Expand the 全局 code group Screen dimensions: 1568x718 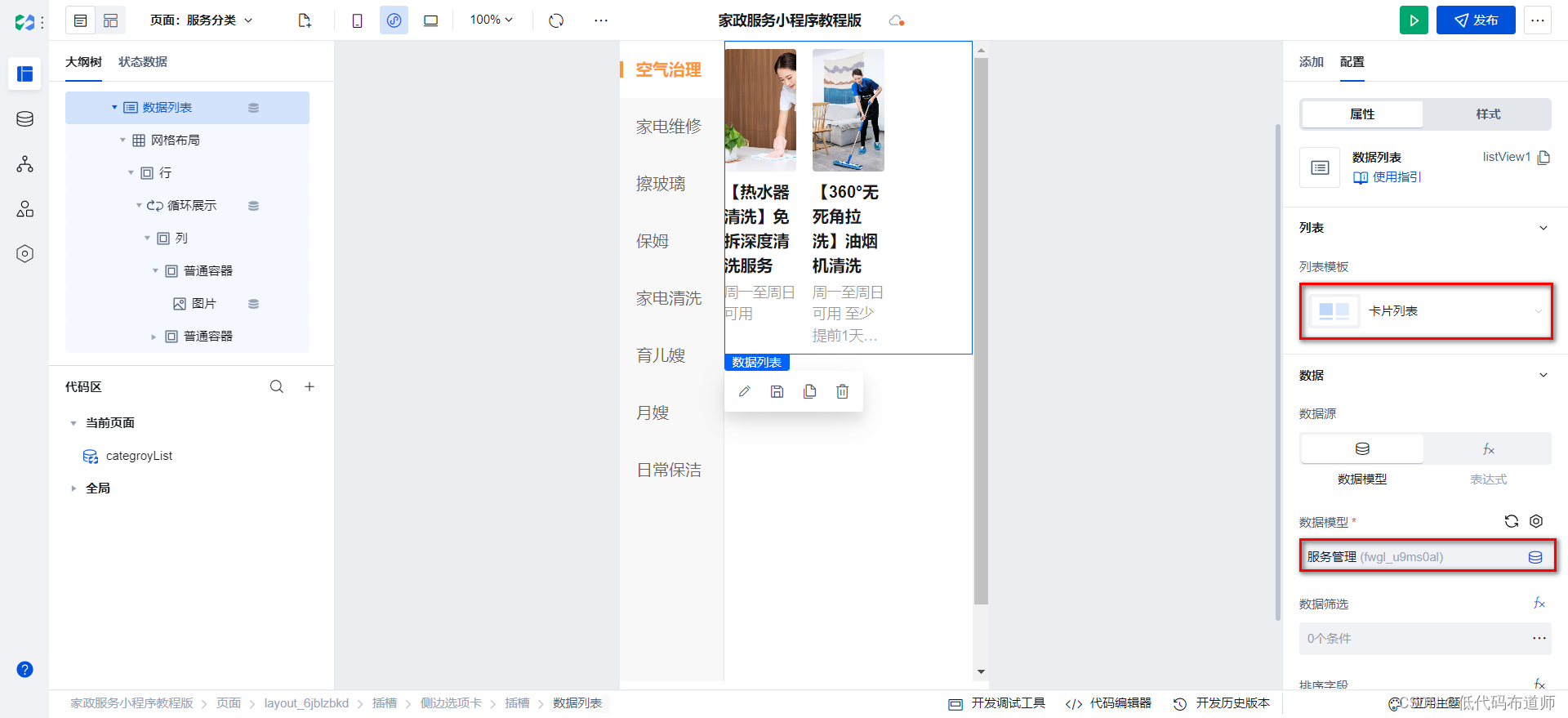pyautogui.click(x=73, y=488)
